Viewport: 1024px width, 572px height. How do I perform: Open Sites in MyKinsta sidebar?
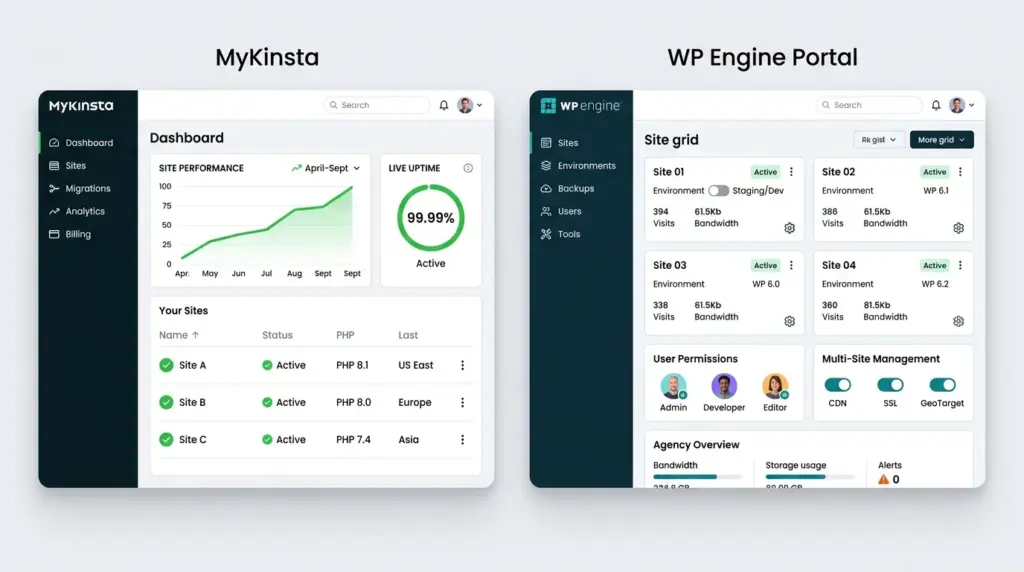tap(88, 165)
